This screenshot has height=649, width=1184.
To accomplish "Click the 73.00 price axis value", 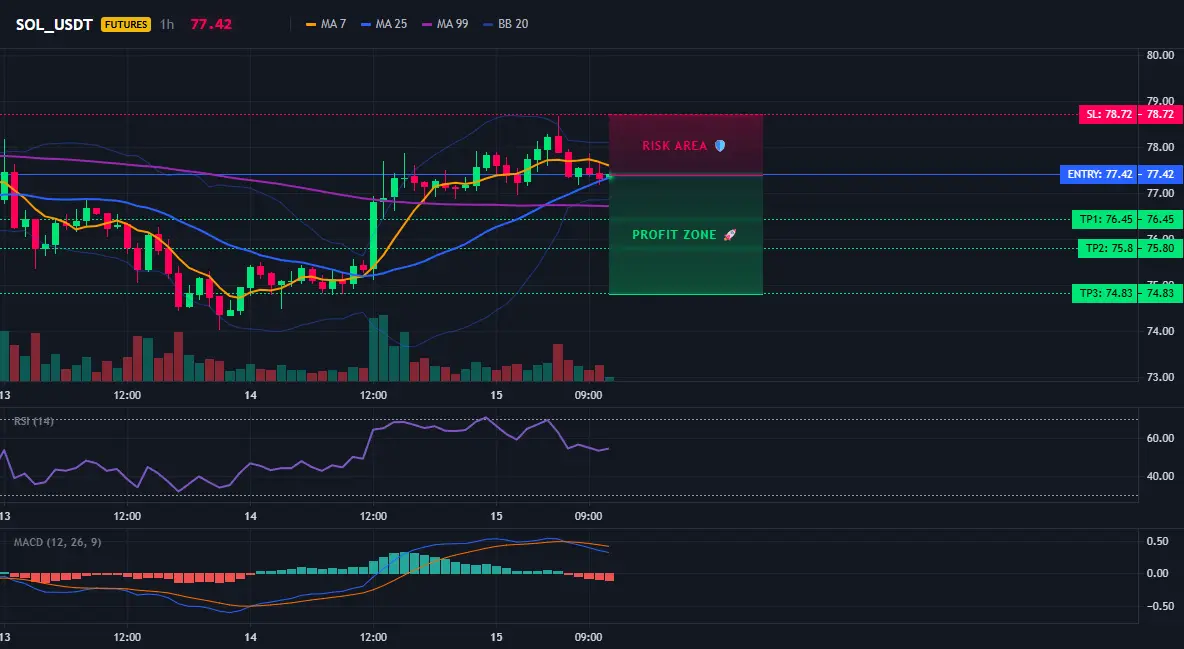I will (1160, 377).
